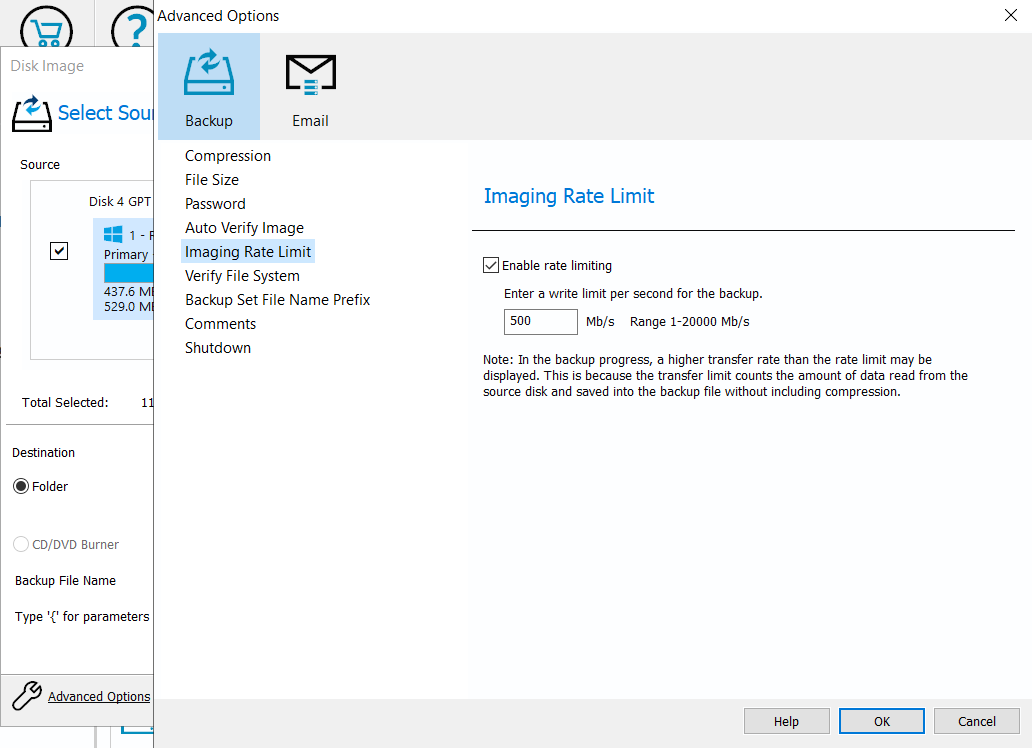Select the Folder destination option
The image size is (1032, 748).
click(x=21, y=487)
